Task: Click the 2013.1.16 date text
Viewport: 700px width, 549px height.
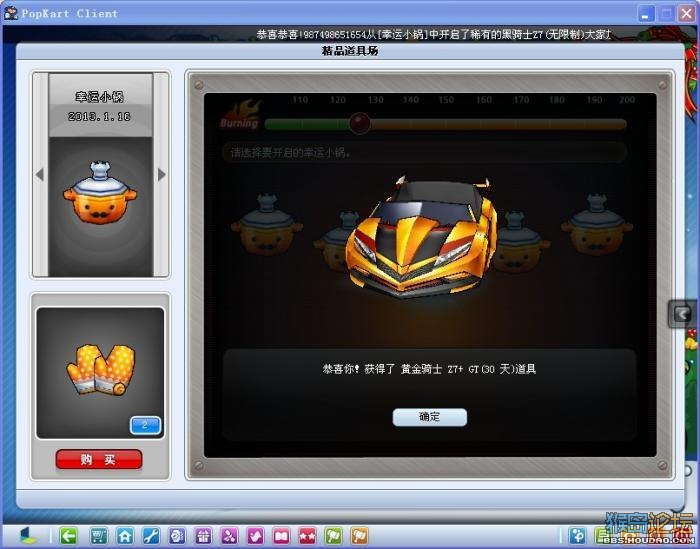Action: click(99, 116)
